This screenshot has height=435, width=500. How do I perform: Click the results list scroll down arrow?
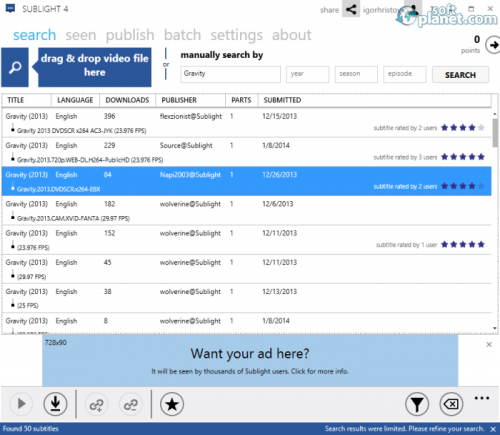point(495,329)
